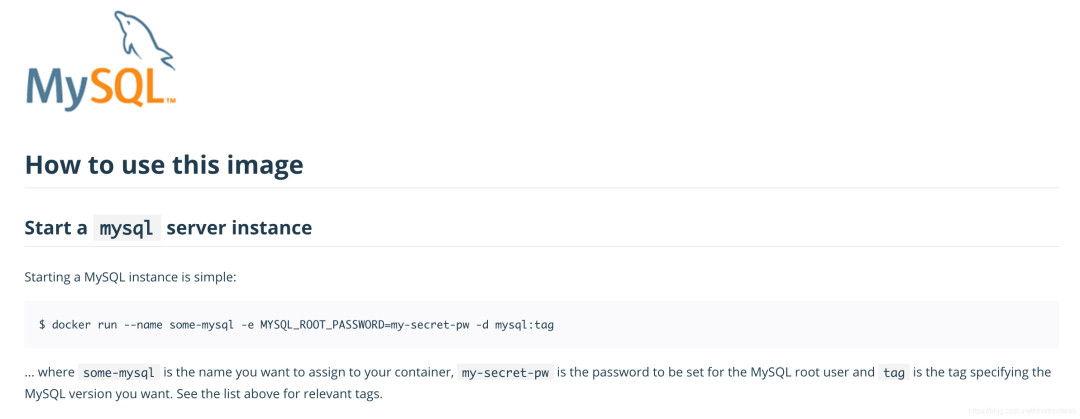This screenshot has width=1080, height=419.
Task: Click the inline "some-mysql" code in the paragraph
Action: (x=119, y=373)
